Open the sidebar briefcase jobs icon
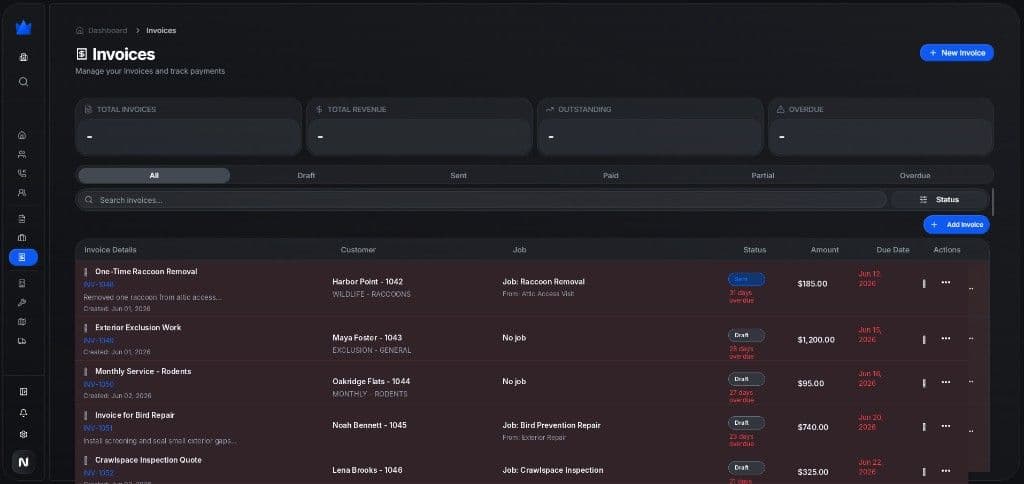This screenshot has height=484, width=1024. coord(22,238)
